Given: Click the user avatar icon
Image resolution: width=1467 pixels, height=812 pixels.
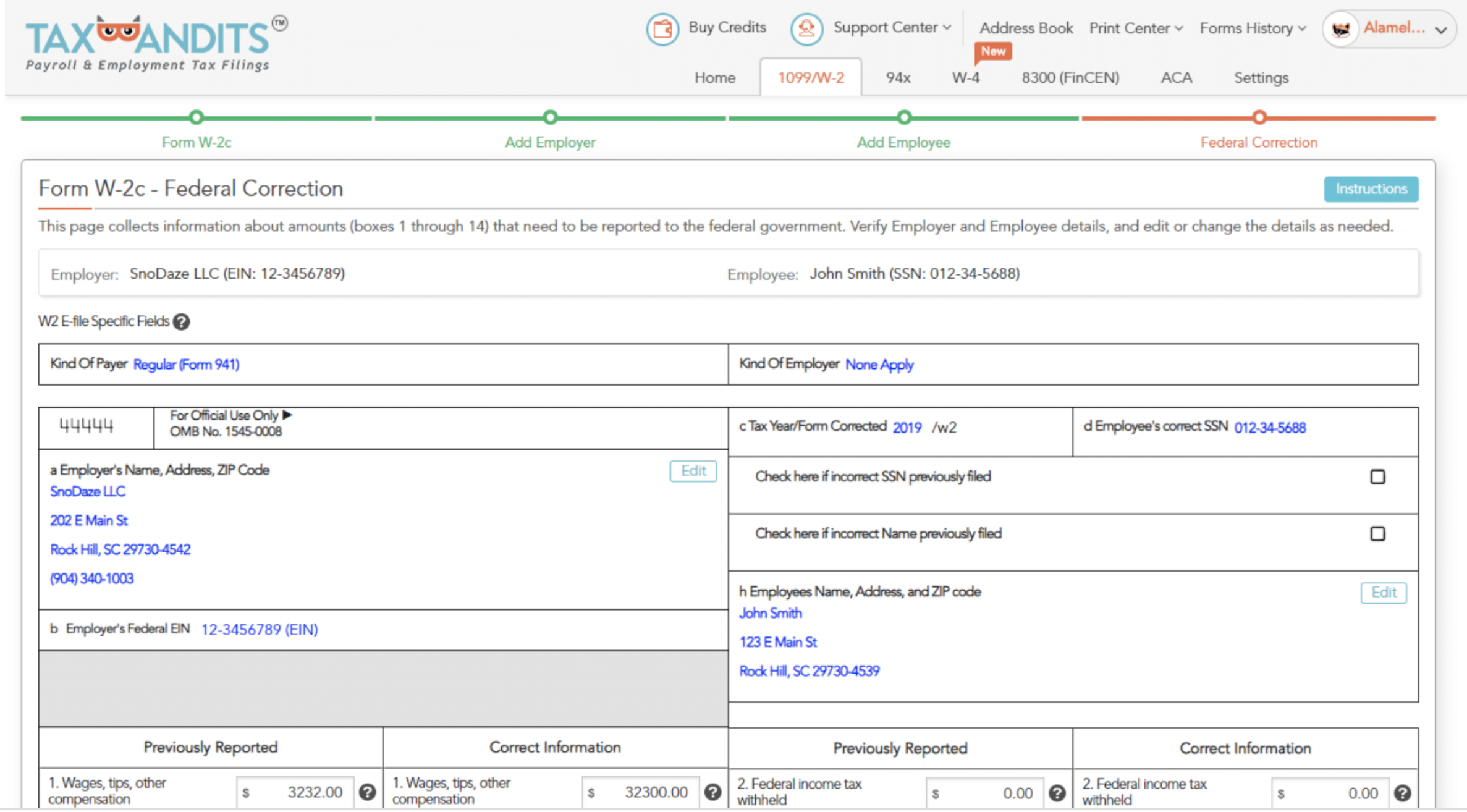Looking at the screenshot, I should coord(1340,29).
